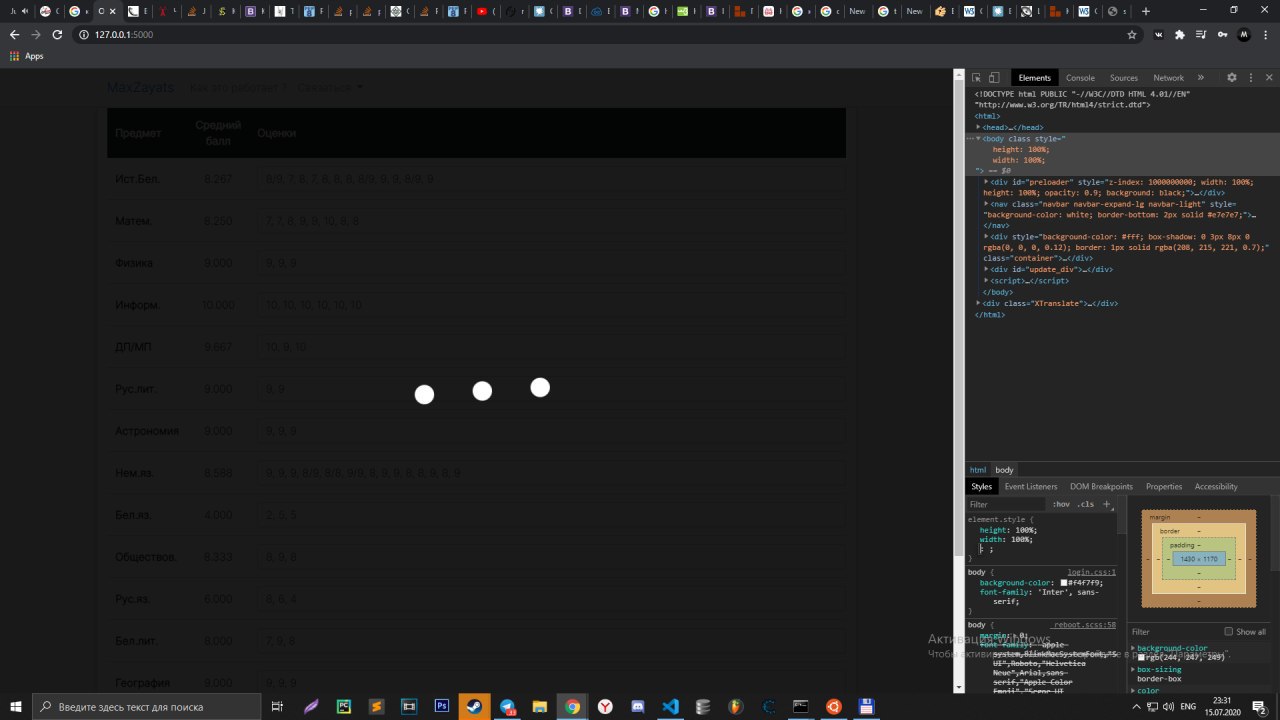Focus the Styles filter field
The height and width of the screenshot is (720, 1280).
point(1006,504)
